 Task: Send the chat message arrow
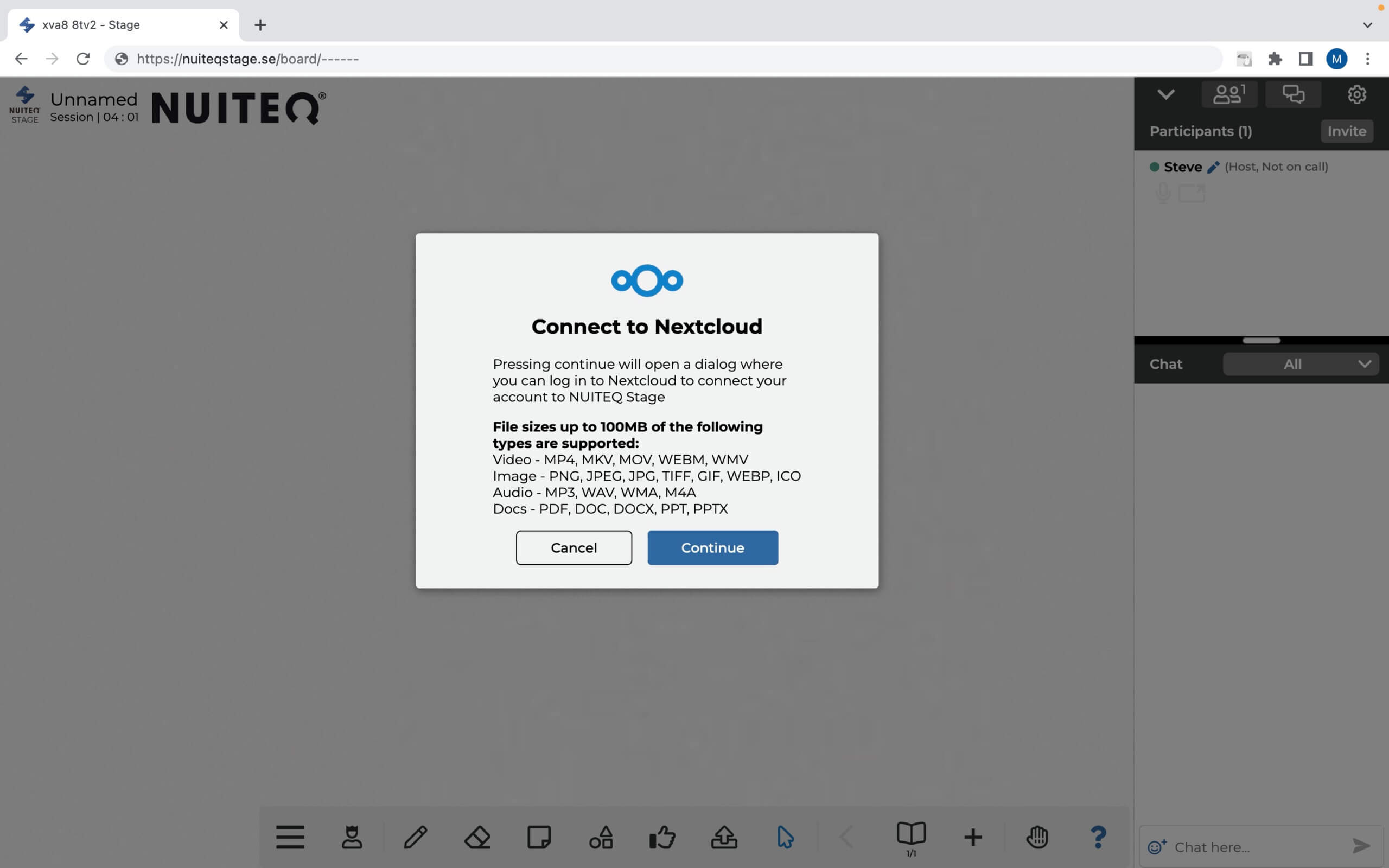pos(1361,846)
